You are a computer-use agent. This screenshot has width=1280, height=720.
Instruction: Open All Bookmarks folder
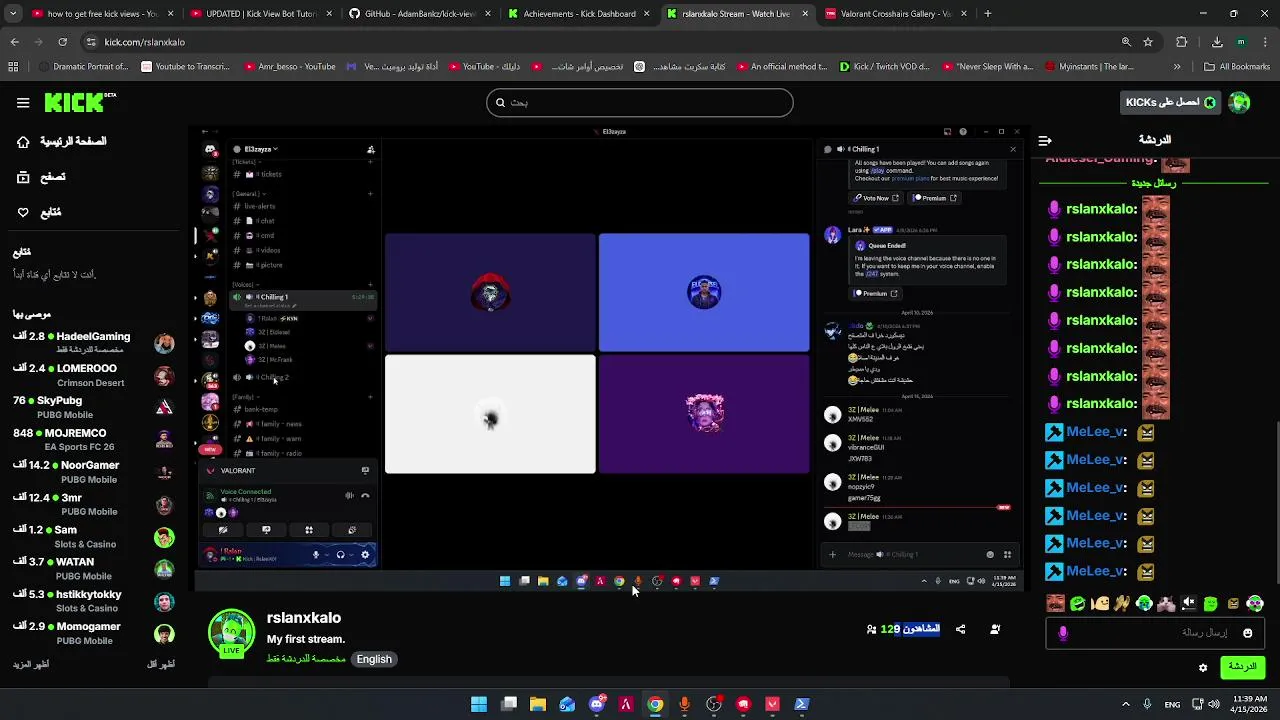1237,67
